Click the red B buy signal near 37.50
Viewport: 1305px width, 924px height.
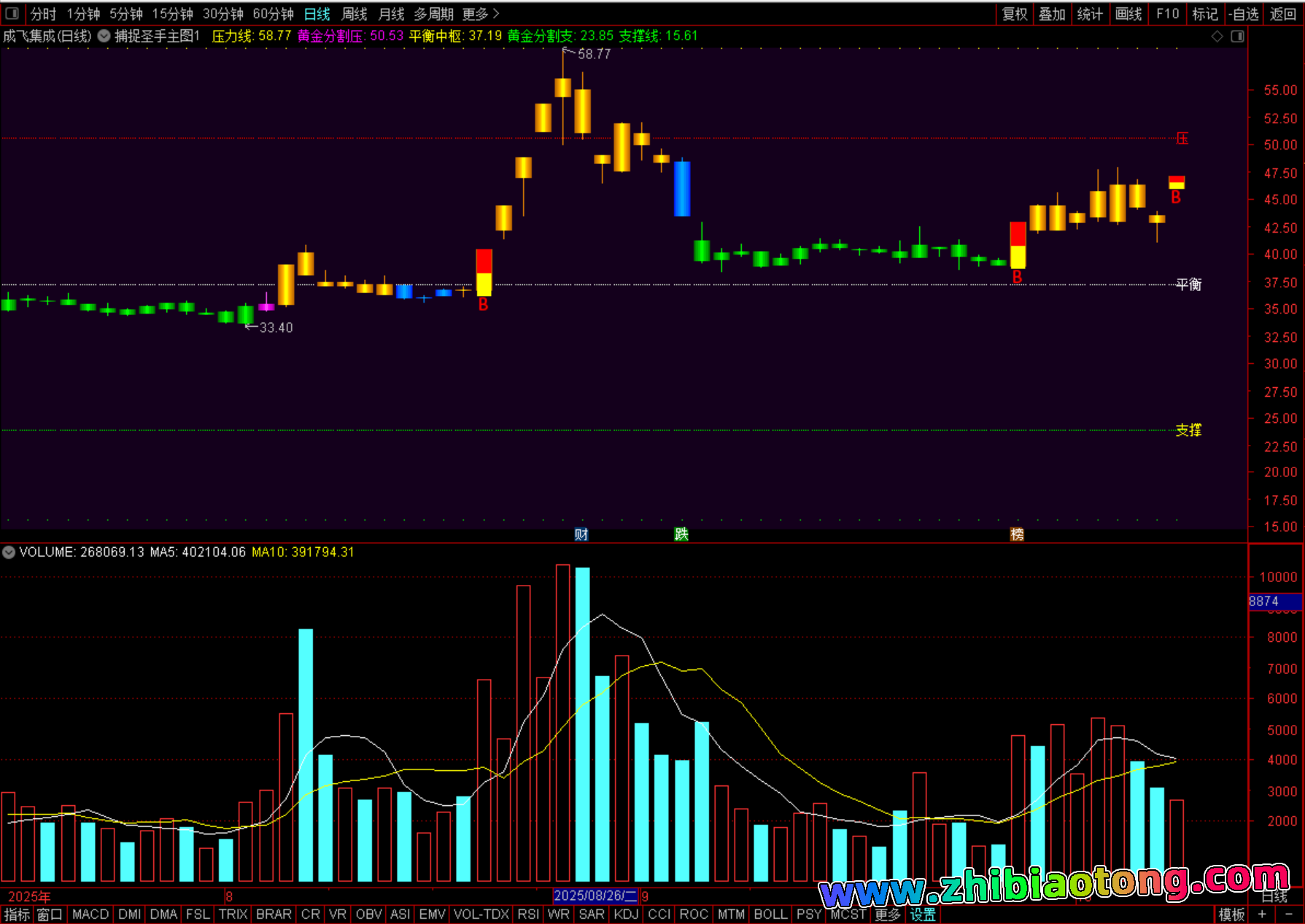[x=1017, y=277]
